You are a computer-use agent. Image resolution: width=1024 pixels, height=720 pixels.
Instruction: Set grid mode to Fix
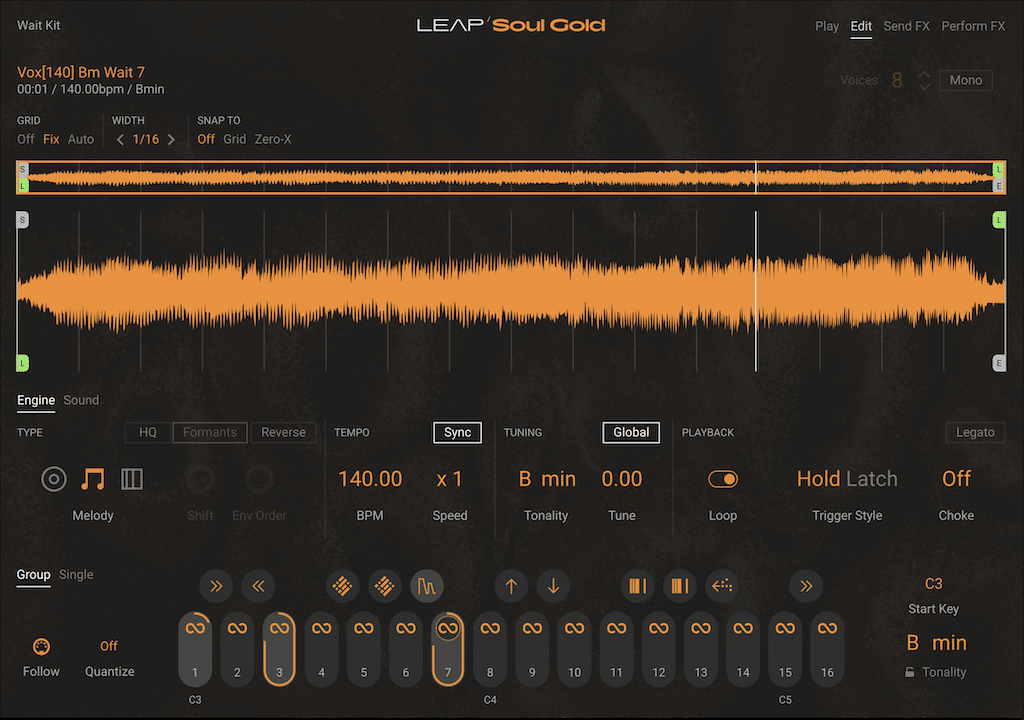[x=51, y=139]
